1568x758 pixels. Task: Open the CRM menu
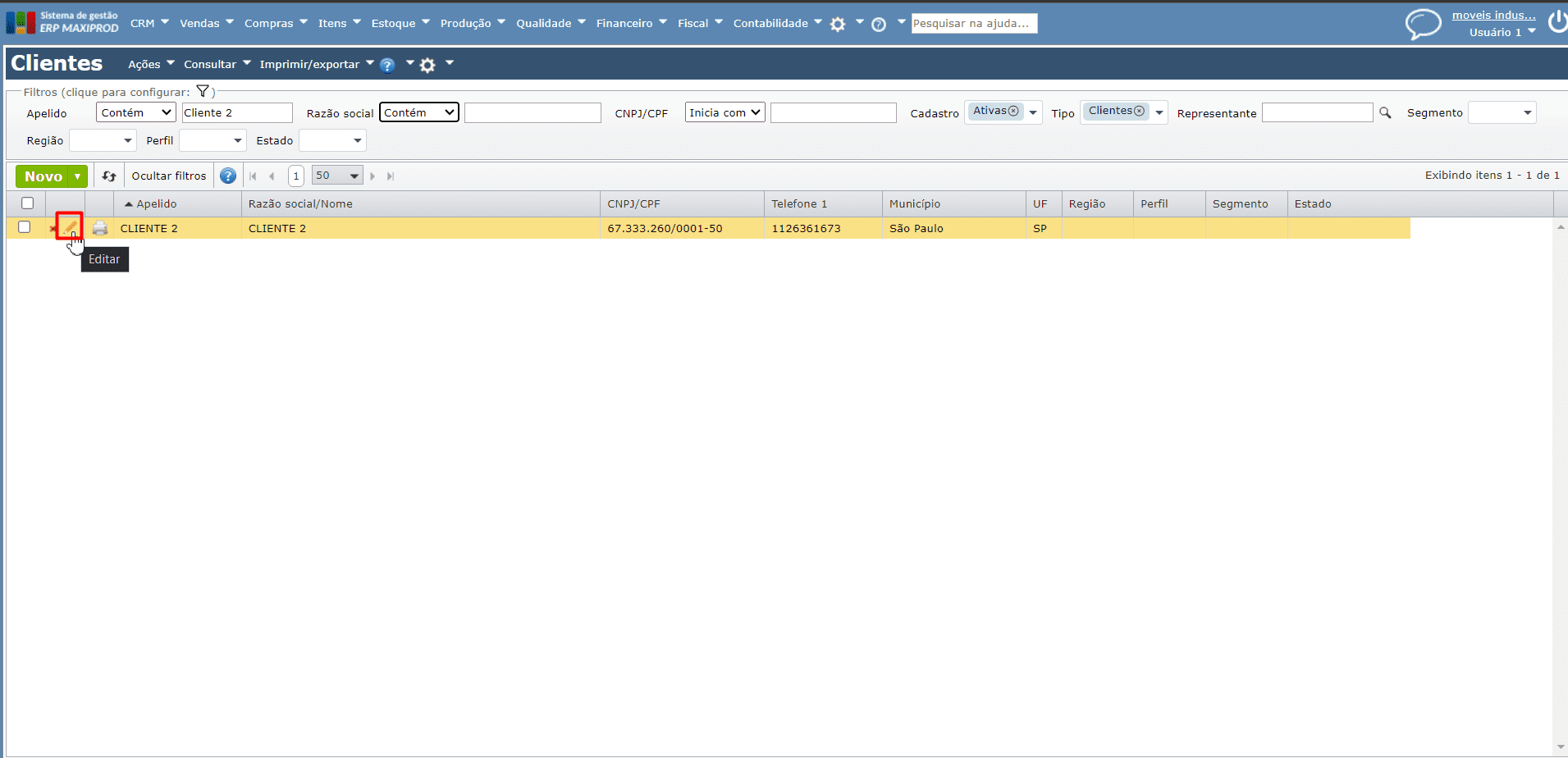[149, 23]
